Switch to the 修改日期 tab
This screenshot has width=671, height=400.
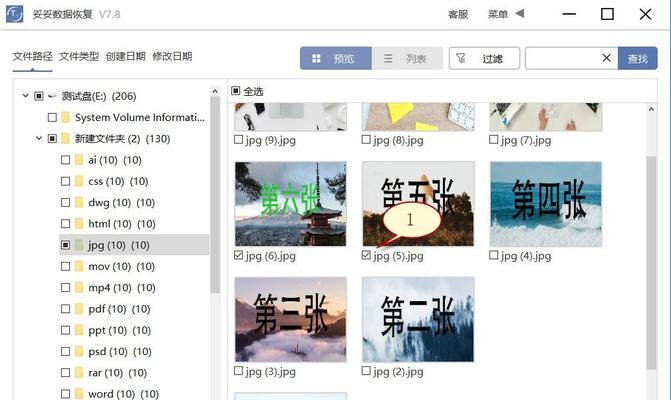[172, 56]
